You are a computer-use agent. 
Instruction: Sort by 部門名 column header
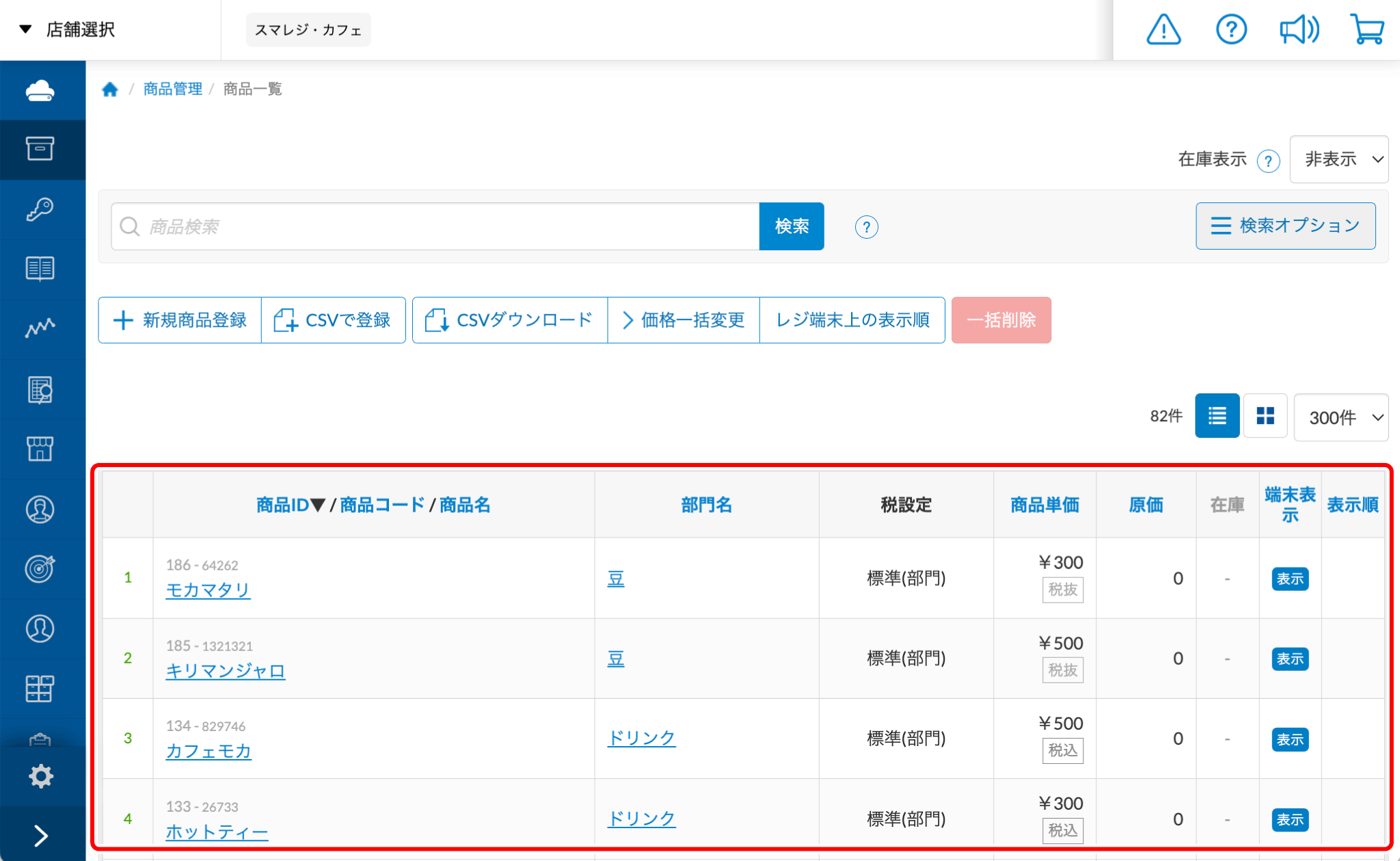(x=707, y=505)
